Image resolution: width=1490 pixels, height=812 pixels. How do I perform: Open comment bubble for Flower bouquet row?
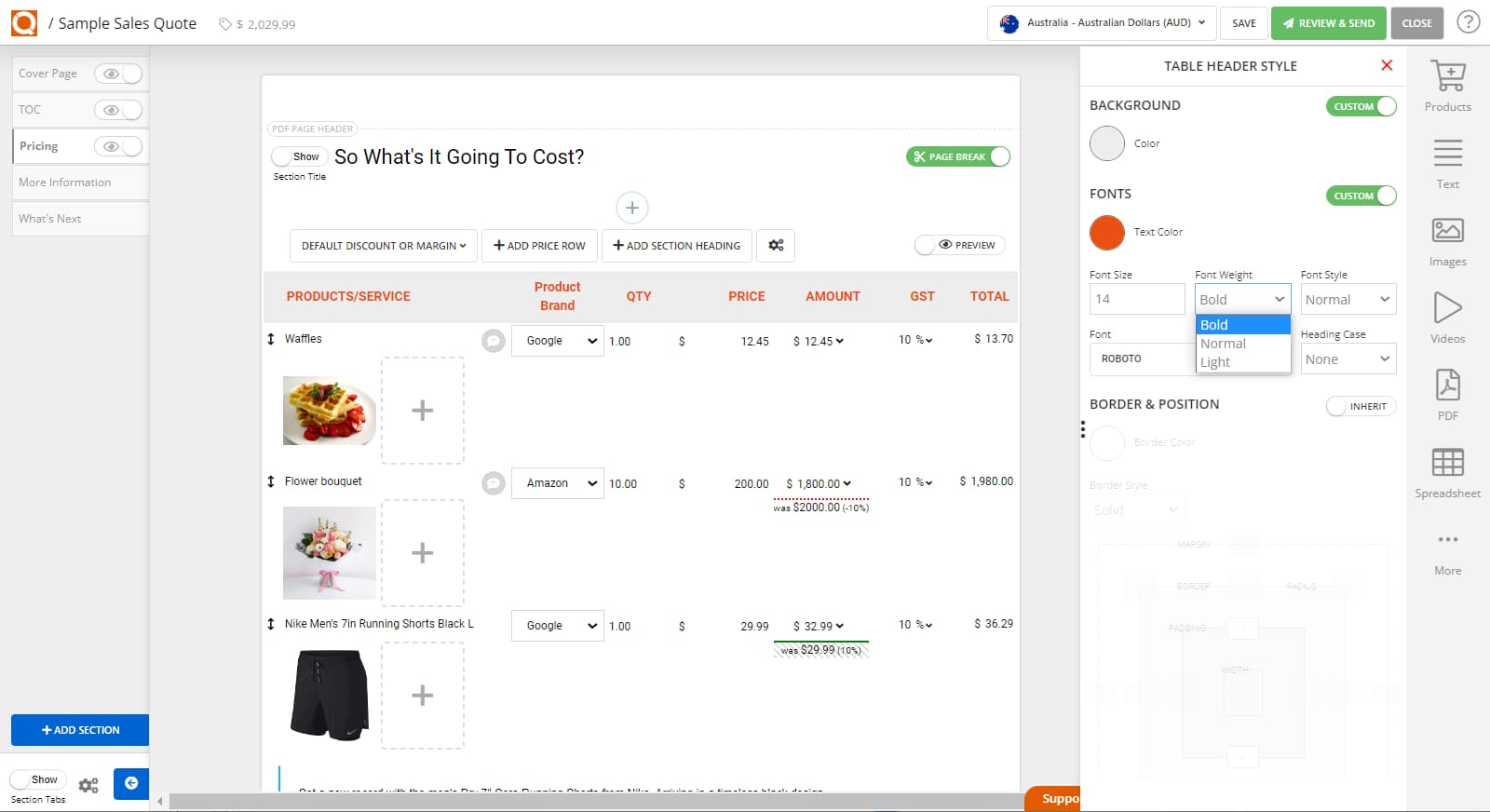[x=494, y=483]
